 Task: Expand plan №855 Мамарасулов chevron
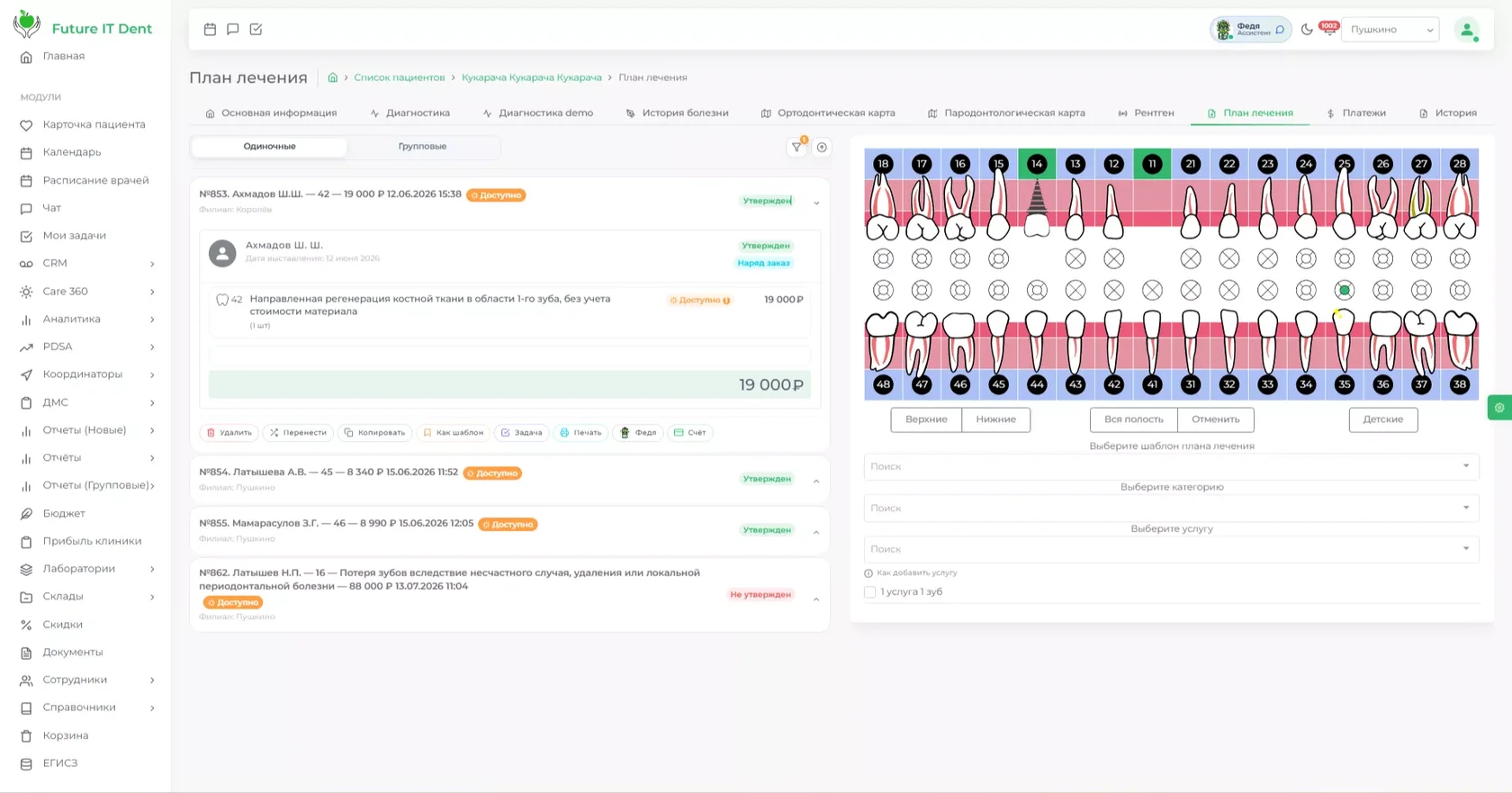point(816,532)
